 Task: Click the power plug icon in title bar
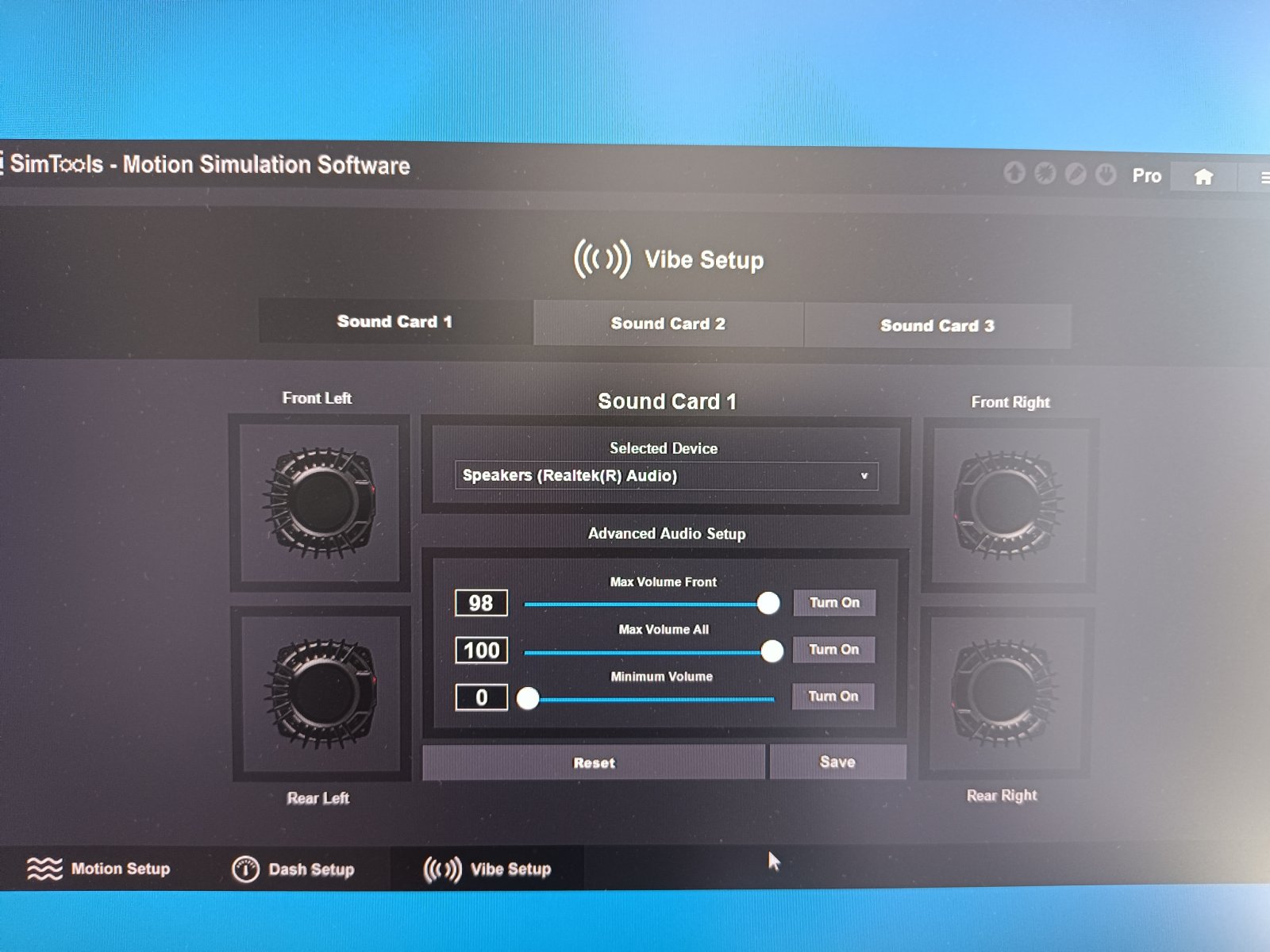(1106, 174)
